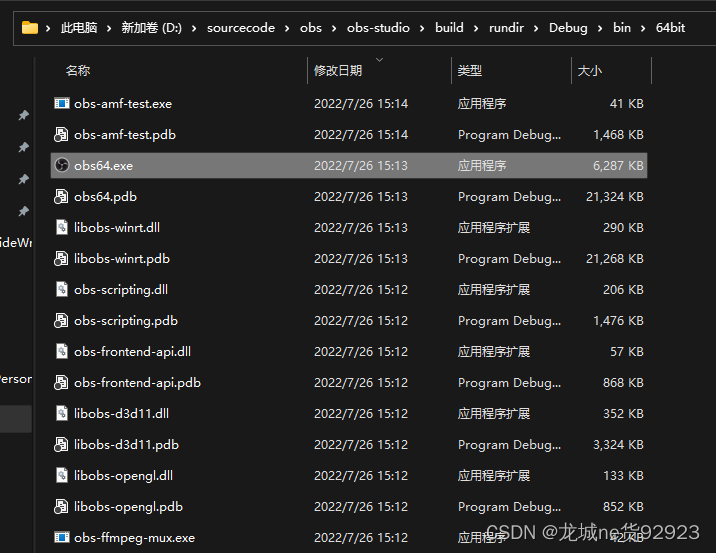Go to obs-studio folder in the breadcrumb
The image size is (716, 553).
(x=378, y=28)
